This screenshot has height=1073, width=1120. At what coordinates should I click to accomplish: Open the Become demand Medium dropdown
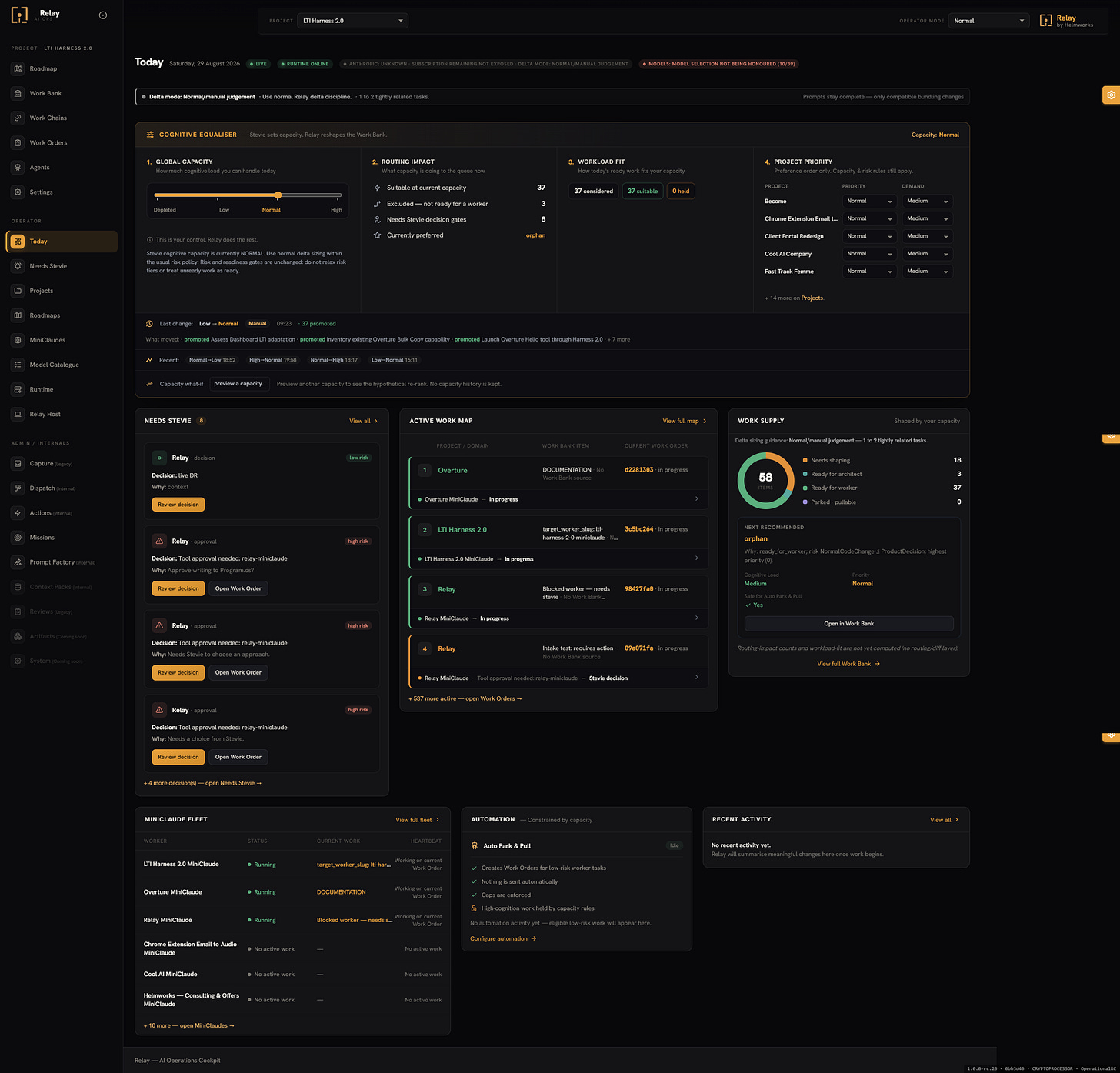928,201
